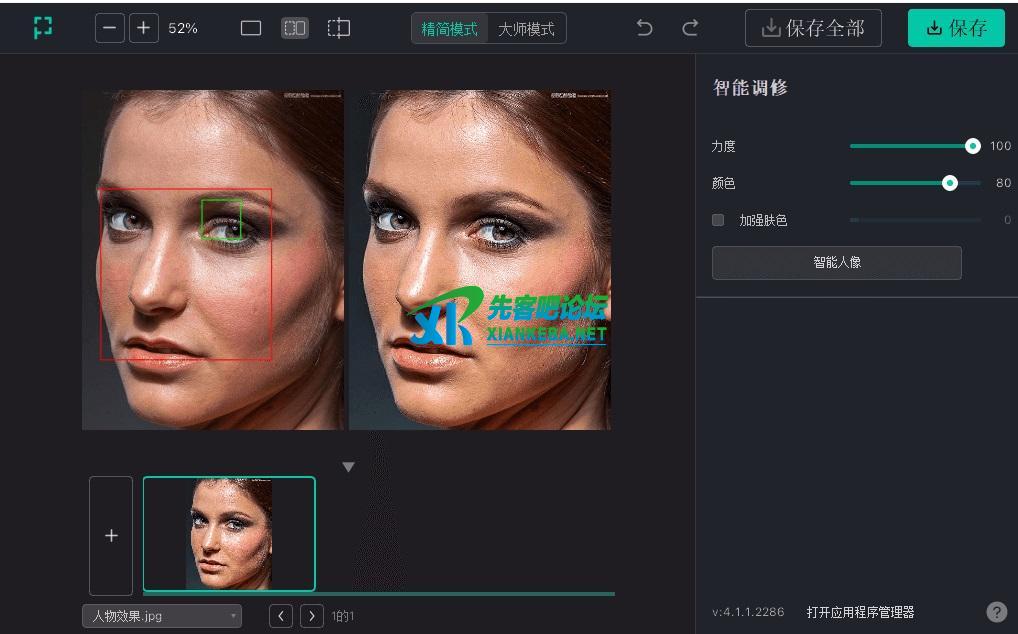Zoom in with the plus button
The width and height of the screenshot is (1018, 634).
point(143,28)
